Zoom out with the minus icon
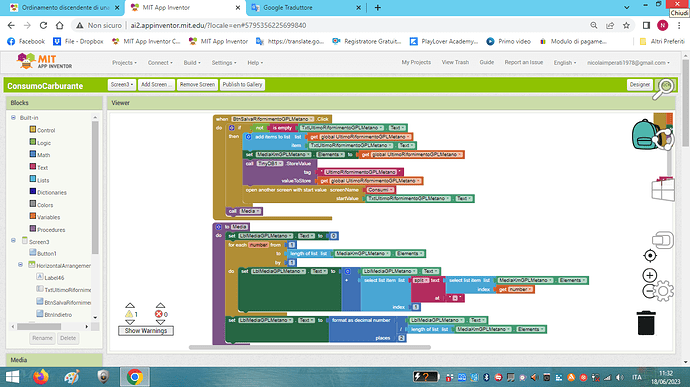This screenshot has width=690, height=387. (x=648, y=291)
